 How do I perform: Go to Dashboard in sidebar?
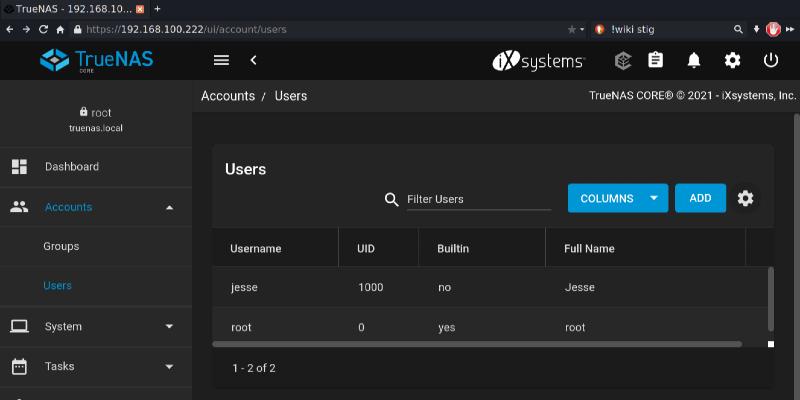pyautogui.click(x=72, y=167)
